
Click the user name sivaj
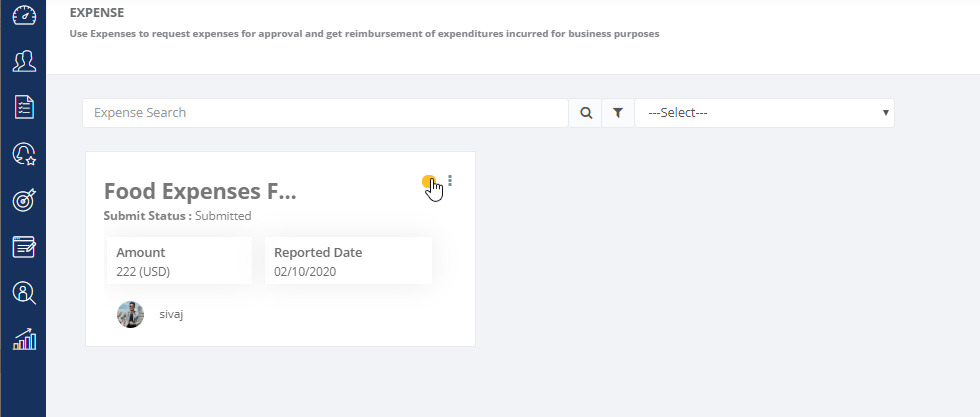tap(171, 314)
